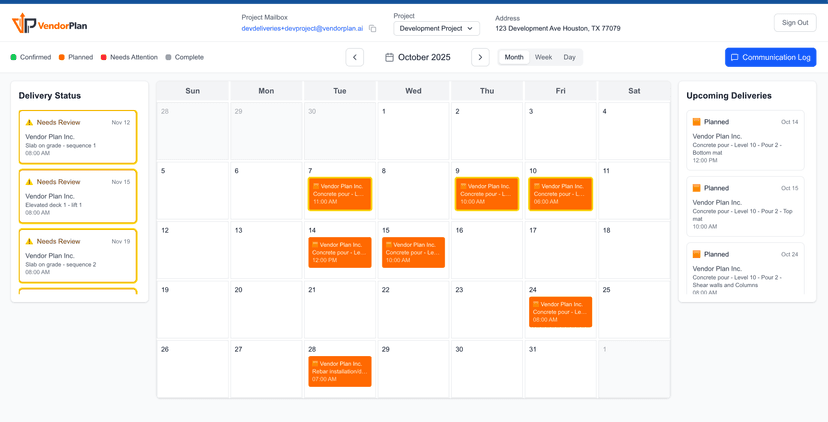
Task: Click the Planned icon on upcoming Oct 14 card
Action: coord(697,122)
